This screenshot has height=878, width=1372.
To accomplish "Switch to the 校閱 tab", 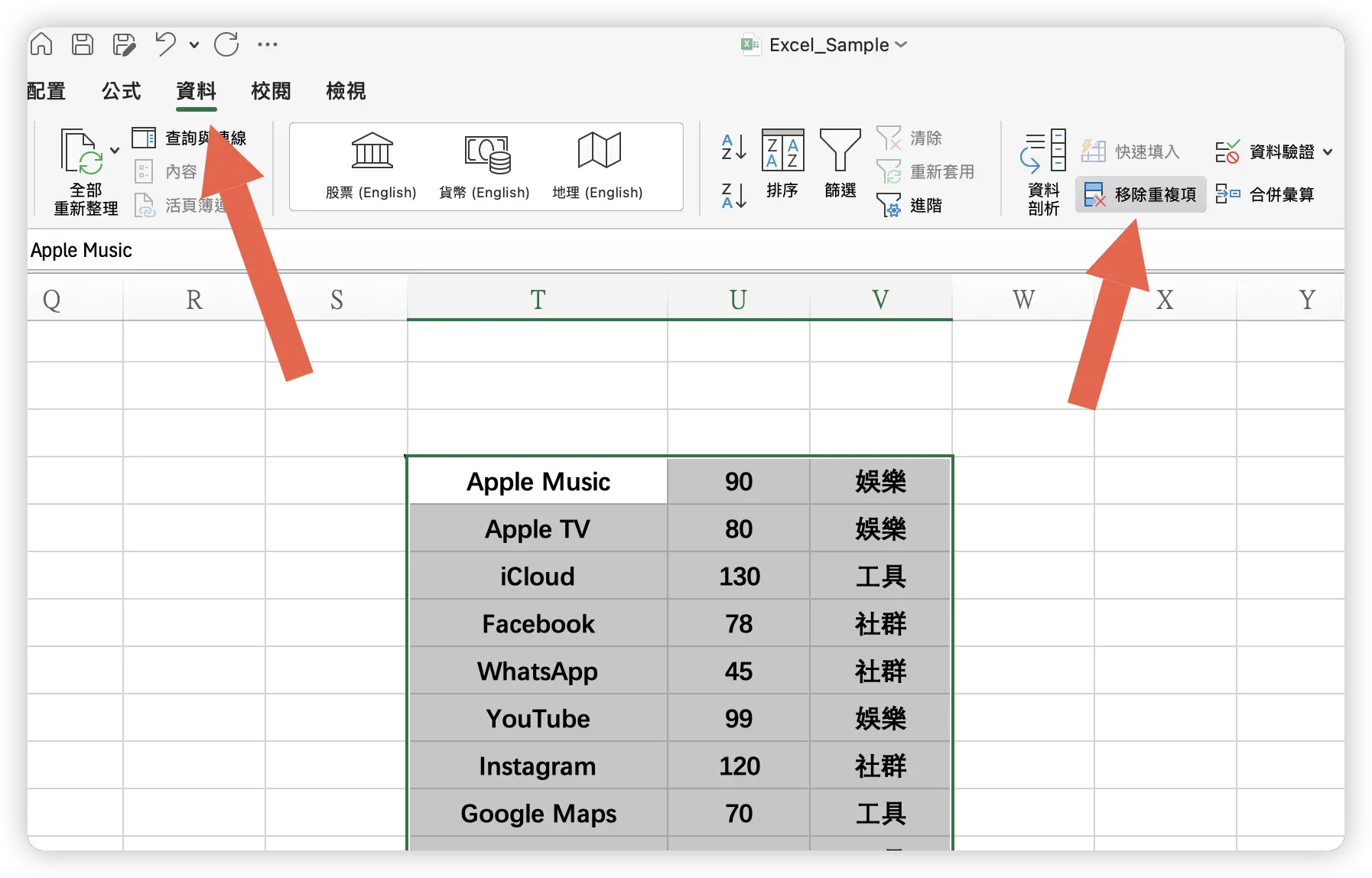I will pos(271,91).
